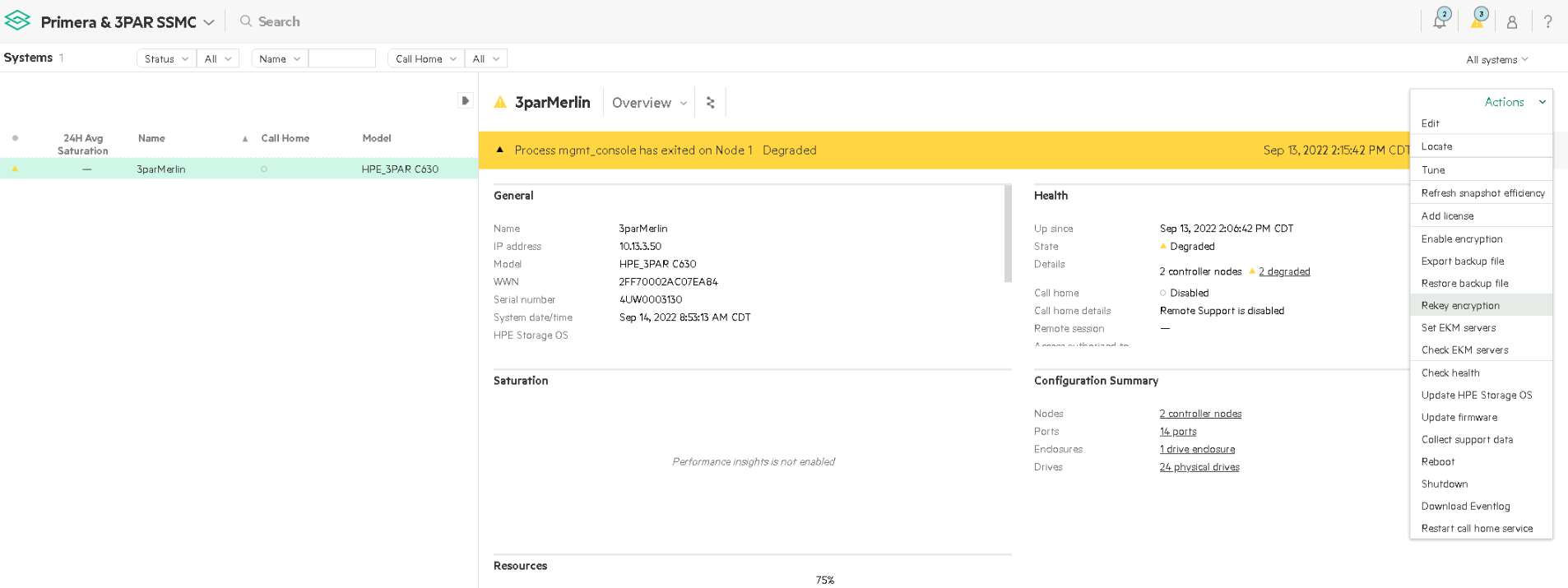Click the Name filter text field

pyautogui.click(x=342, y=58)
